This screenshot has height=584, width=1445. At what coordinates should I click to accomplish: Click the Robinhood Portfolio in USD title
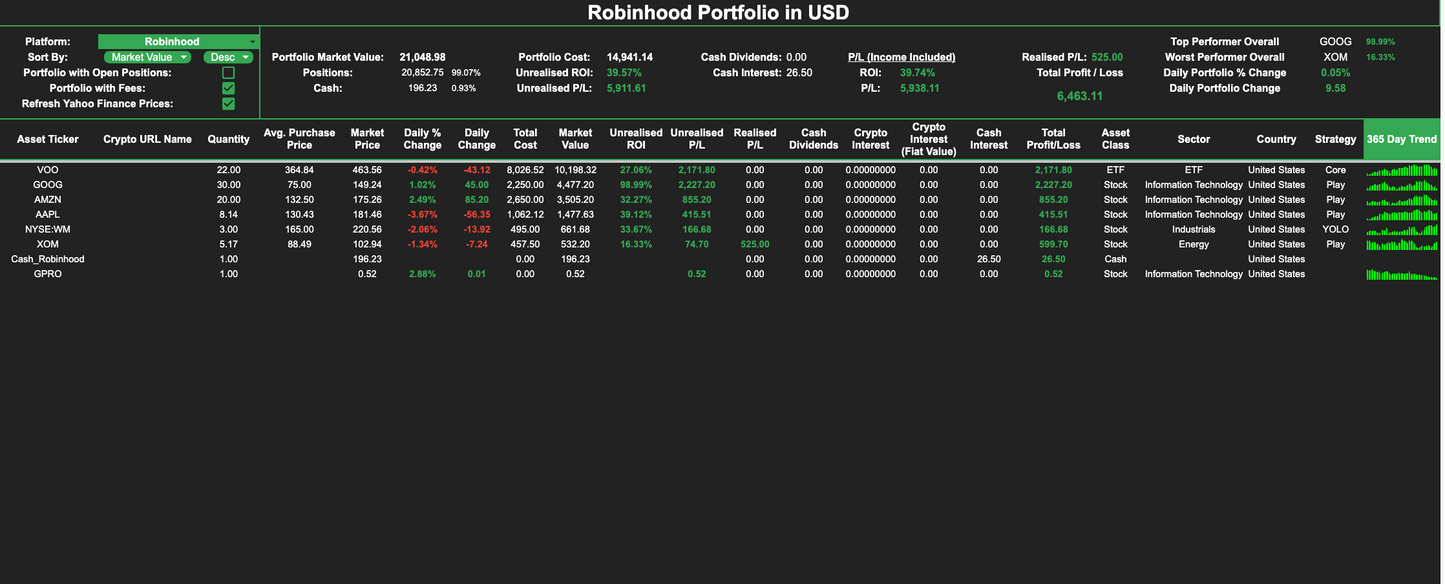point(718,13)
